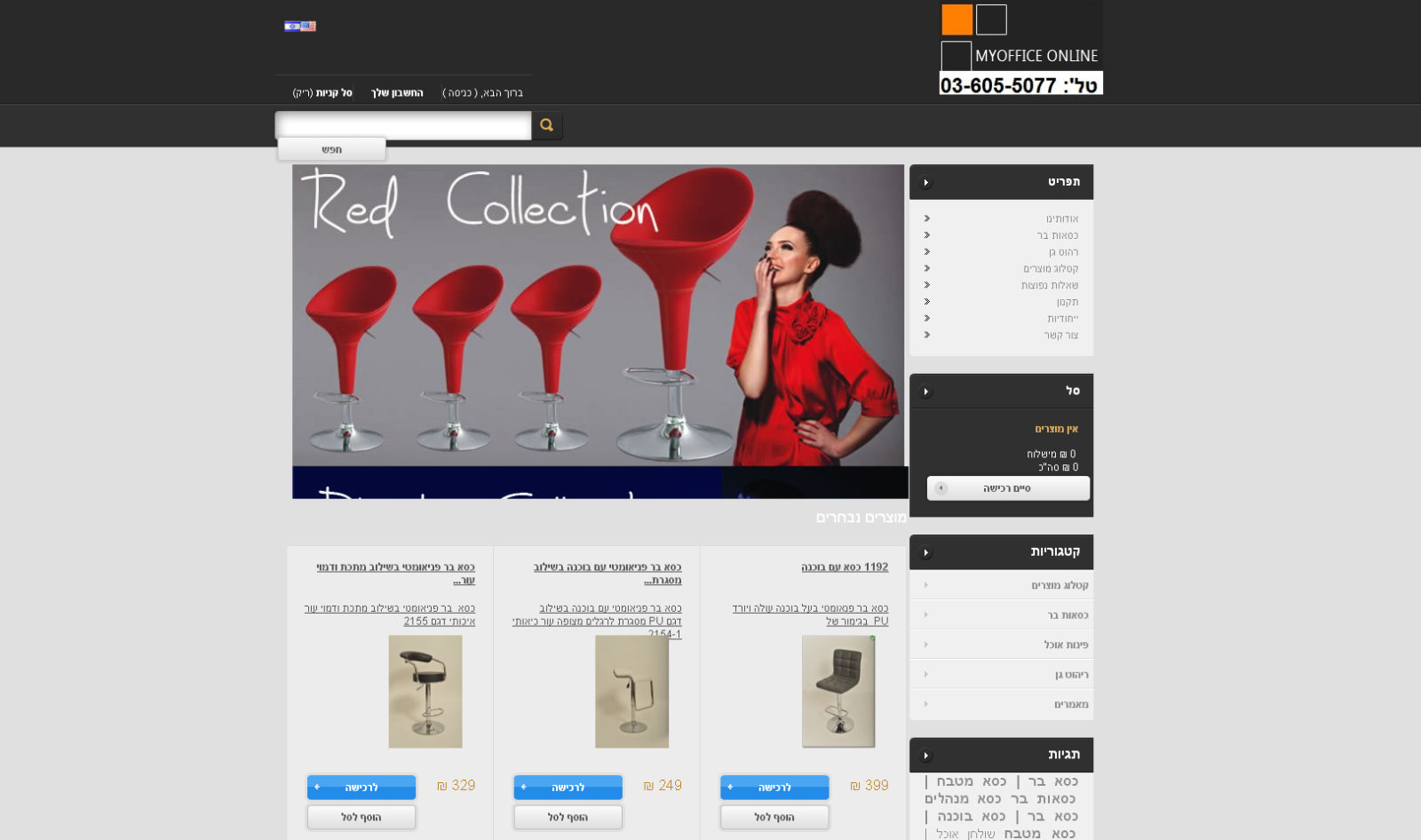Click the MYOFFICE ONLINE logo

tap(1020, 49)
